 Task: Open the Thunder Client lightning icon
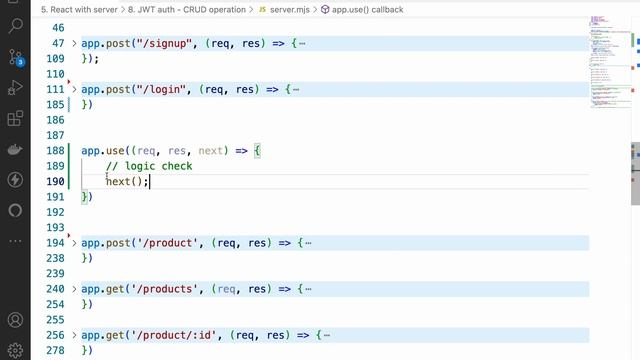point(15,180)
